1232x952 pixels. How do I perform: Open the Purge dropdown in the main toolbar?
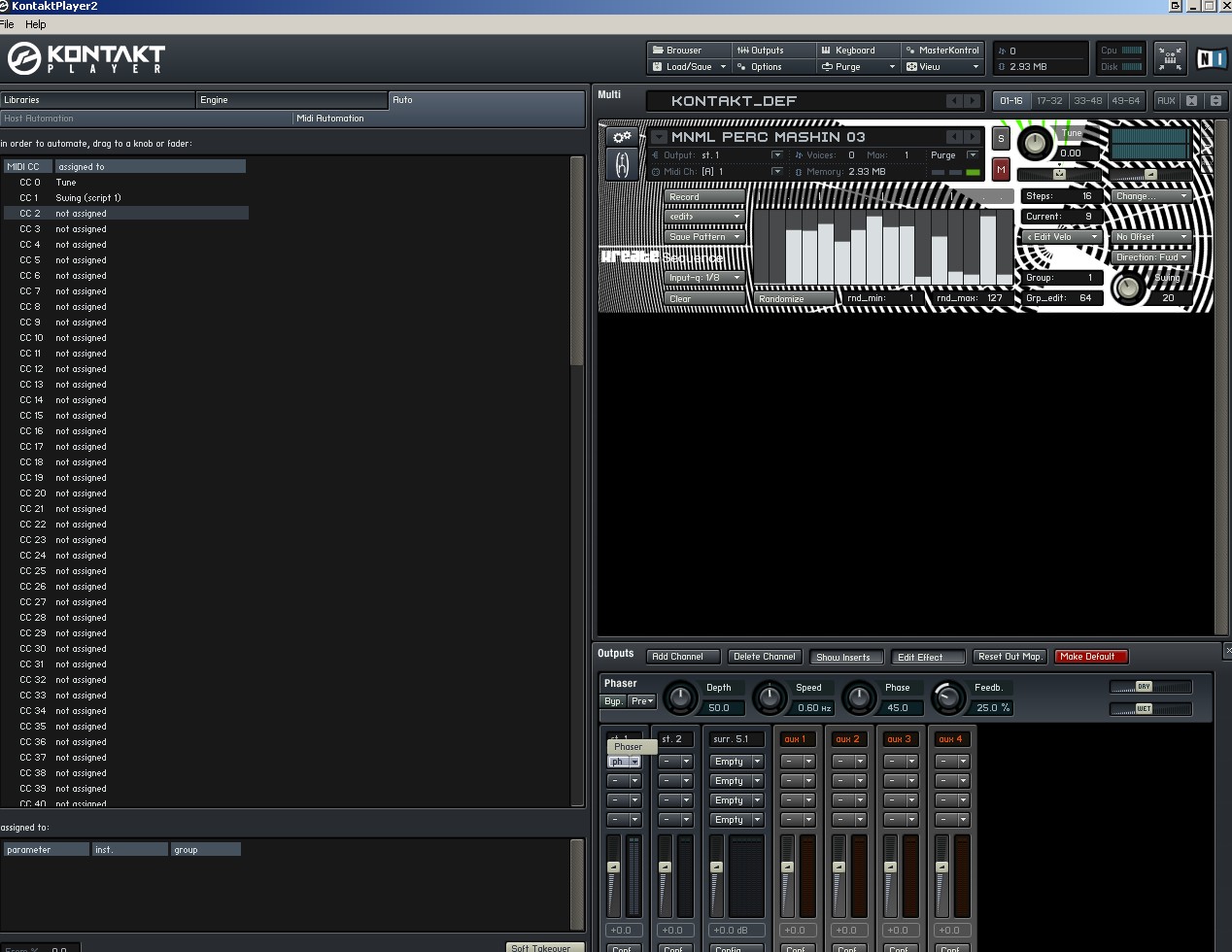[858, 67]
